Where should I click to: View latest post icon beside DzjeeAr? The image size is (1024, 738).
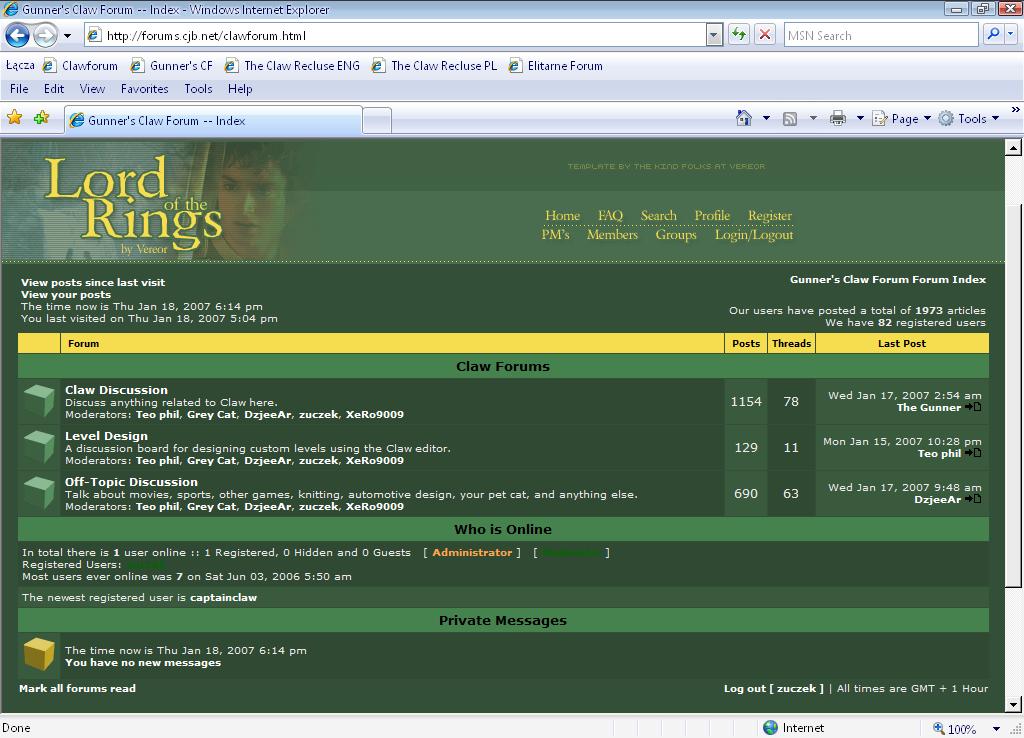[x=973, y=499]
